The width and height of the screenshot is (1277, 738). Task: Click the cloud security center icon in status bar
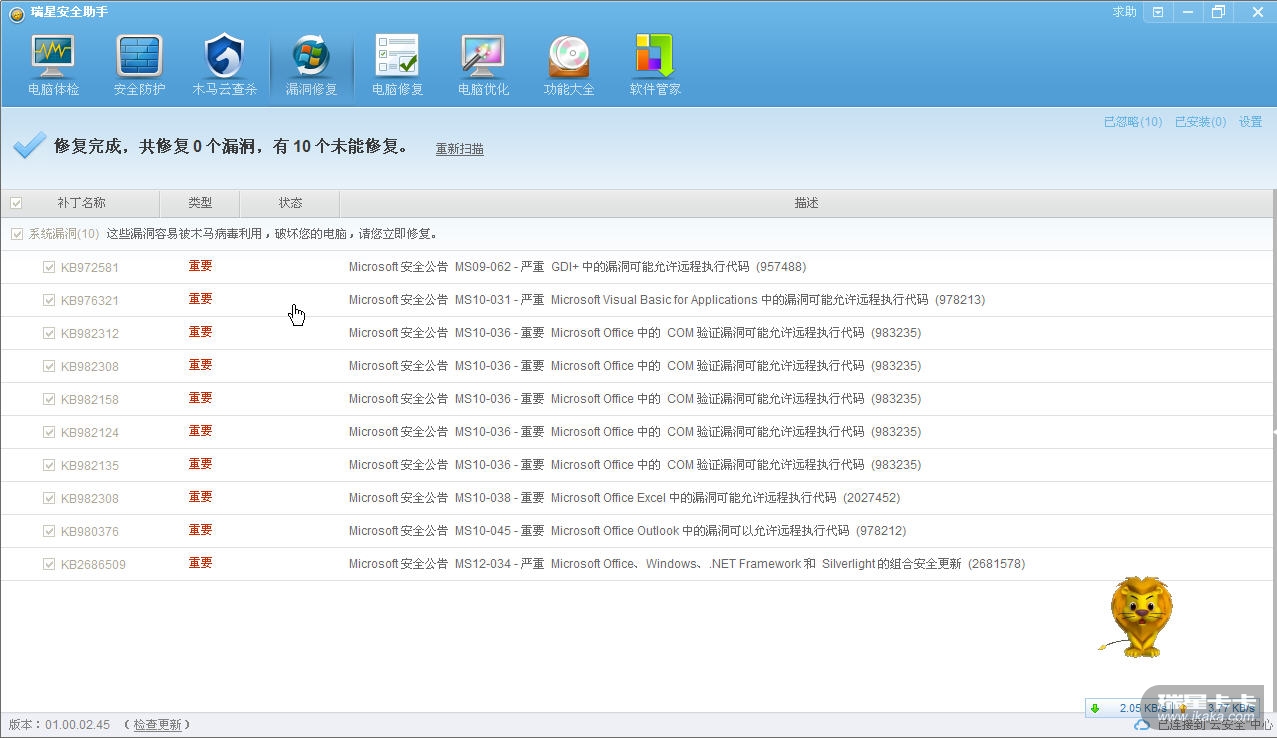click(1142, 724)
